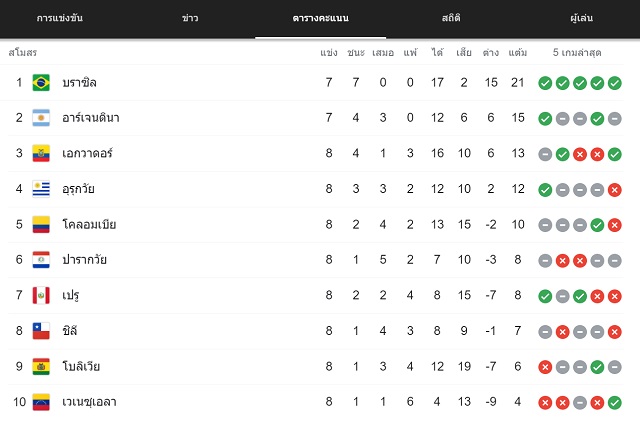
Task: Select the Colombia flag icon
Action: 41,224
